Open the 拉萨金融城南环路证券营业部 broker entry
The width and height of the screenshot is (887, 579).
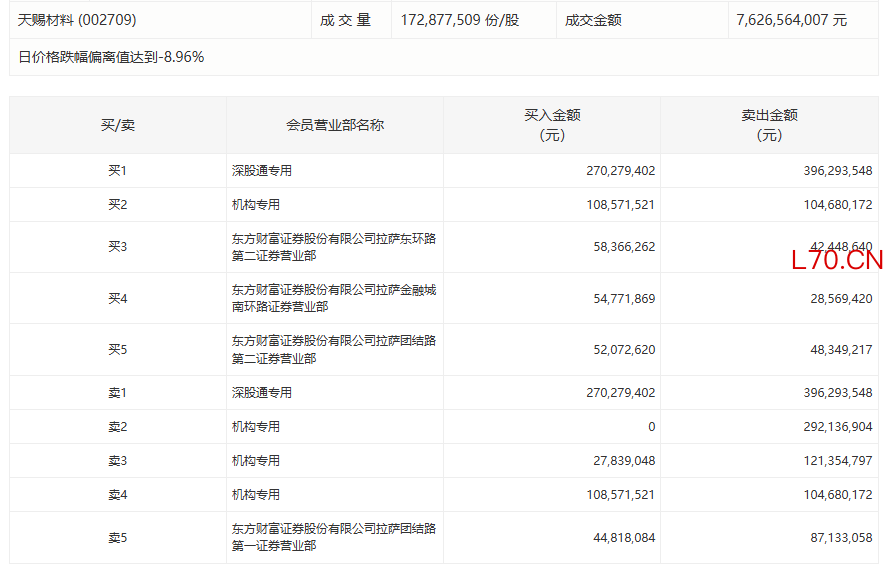tap(333, 298)
